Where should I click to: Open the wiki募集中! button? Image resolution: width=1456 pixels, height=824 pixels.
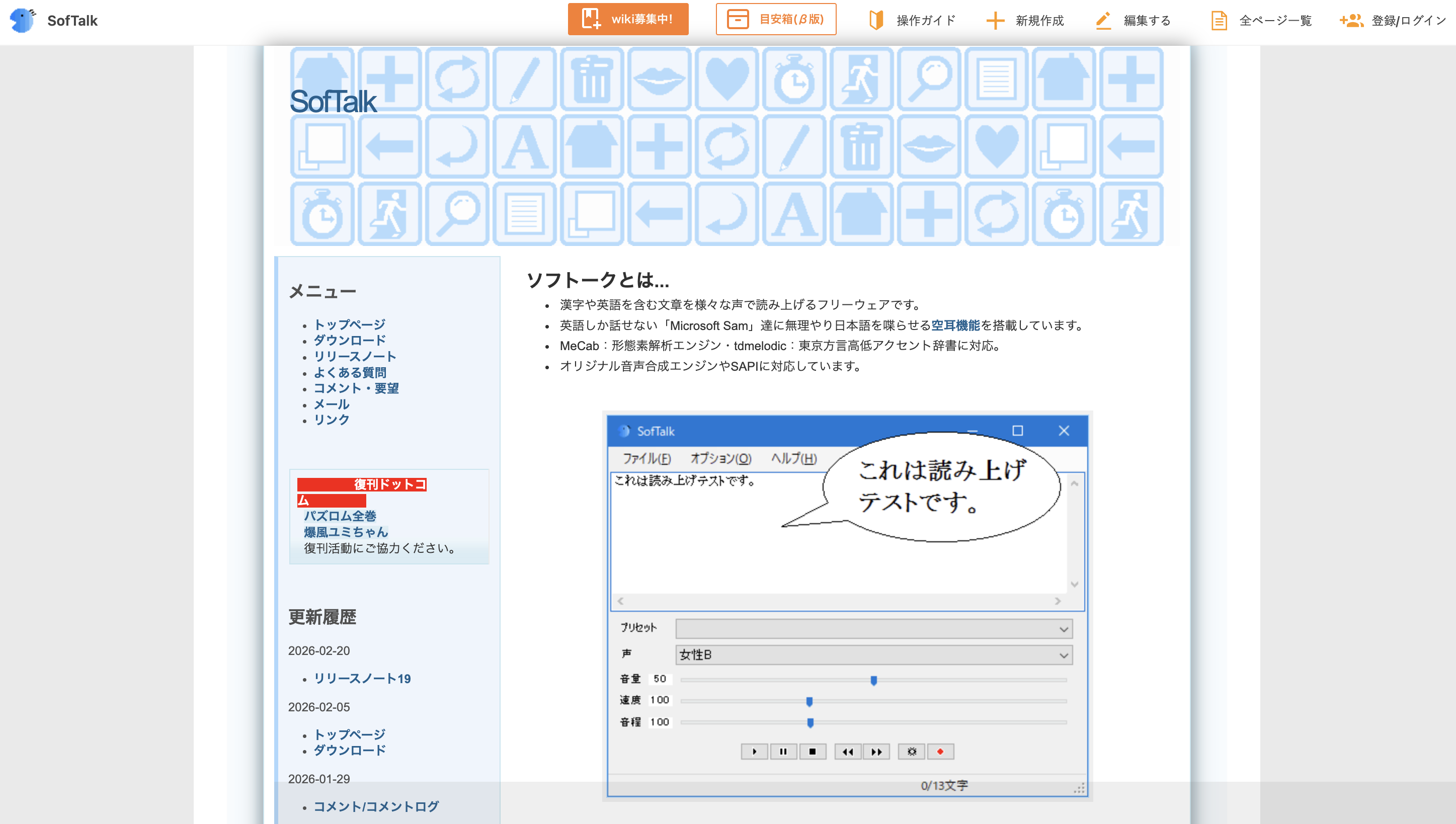point(628,19)
